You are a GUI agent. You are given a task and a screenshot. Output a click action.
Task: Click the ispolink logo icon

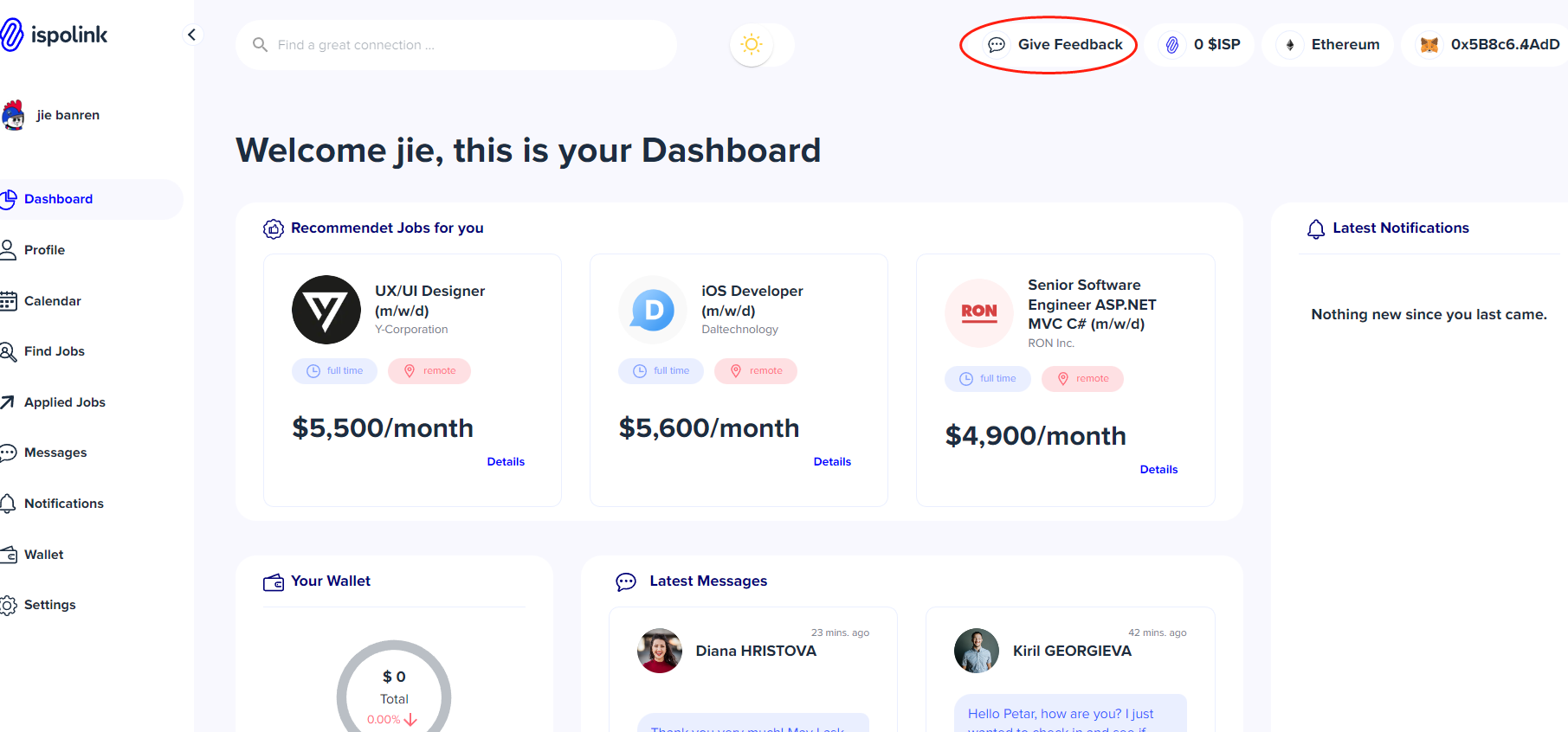pyautogui.click(x=12, y=35)
